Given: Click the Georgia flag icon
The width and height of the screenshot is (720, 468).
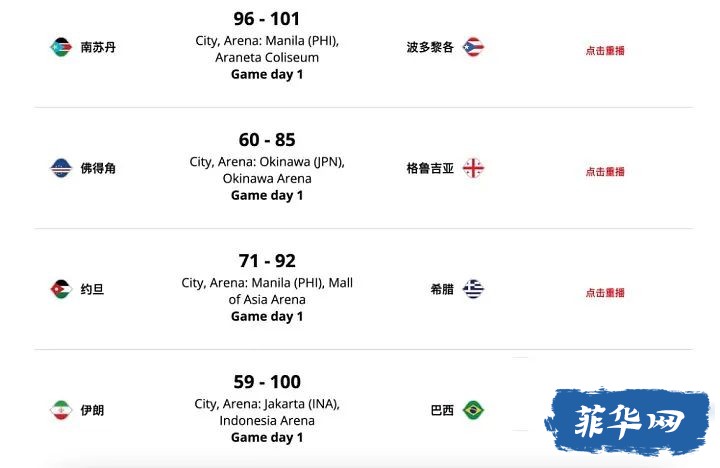Looking at the screenshot, I should (473, 168).
